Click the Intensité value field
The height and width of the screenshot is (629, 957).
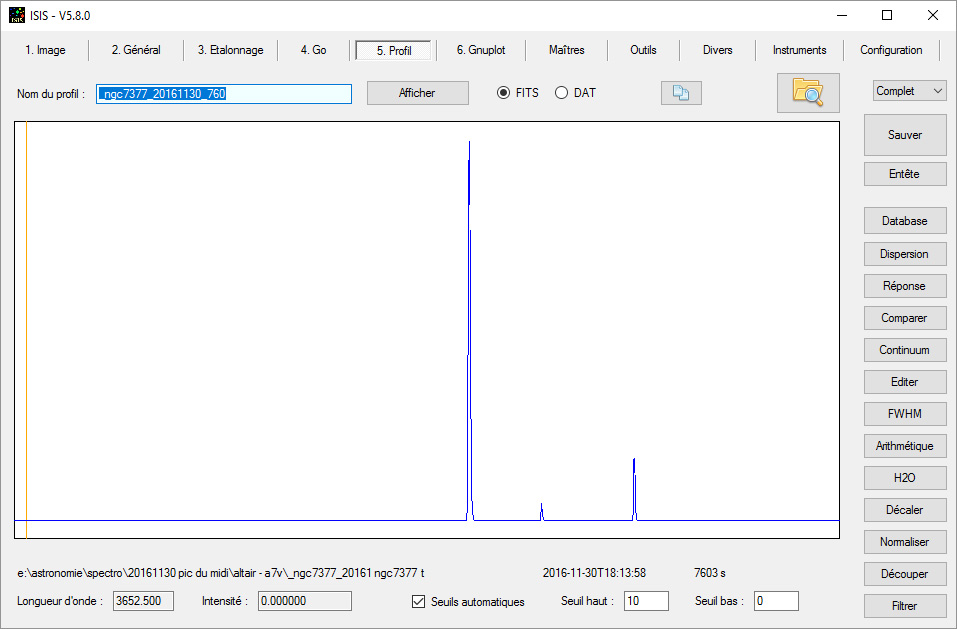[305, 601]
